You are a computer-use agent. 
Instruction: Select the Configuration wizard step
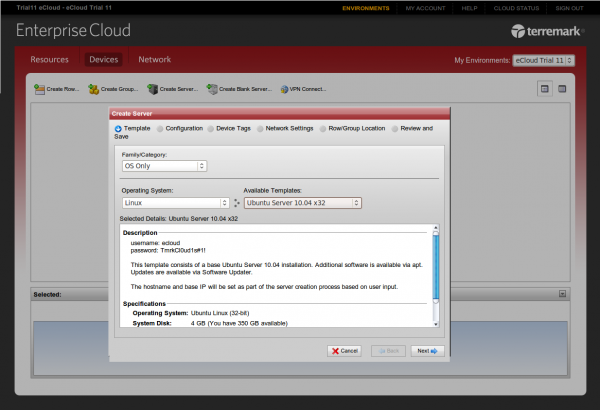tap(180, 129)
